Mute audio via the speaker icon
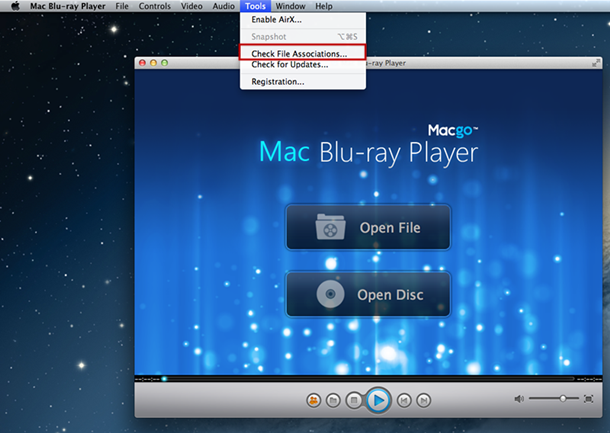Image resolution: width=610 pixels, height=433 pixels. (519, 399)
